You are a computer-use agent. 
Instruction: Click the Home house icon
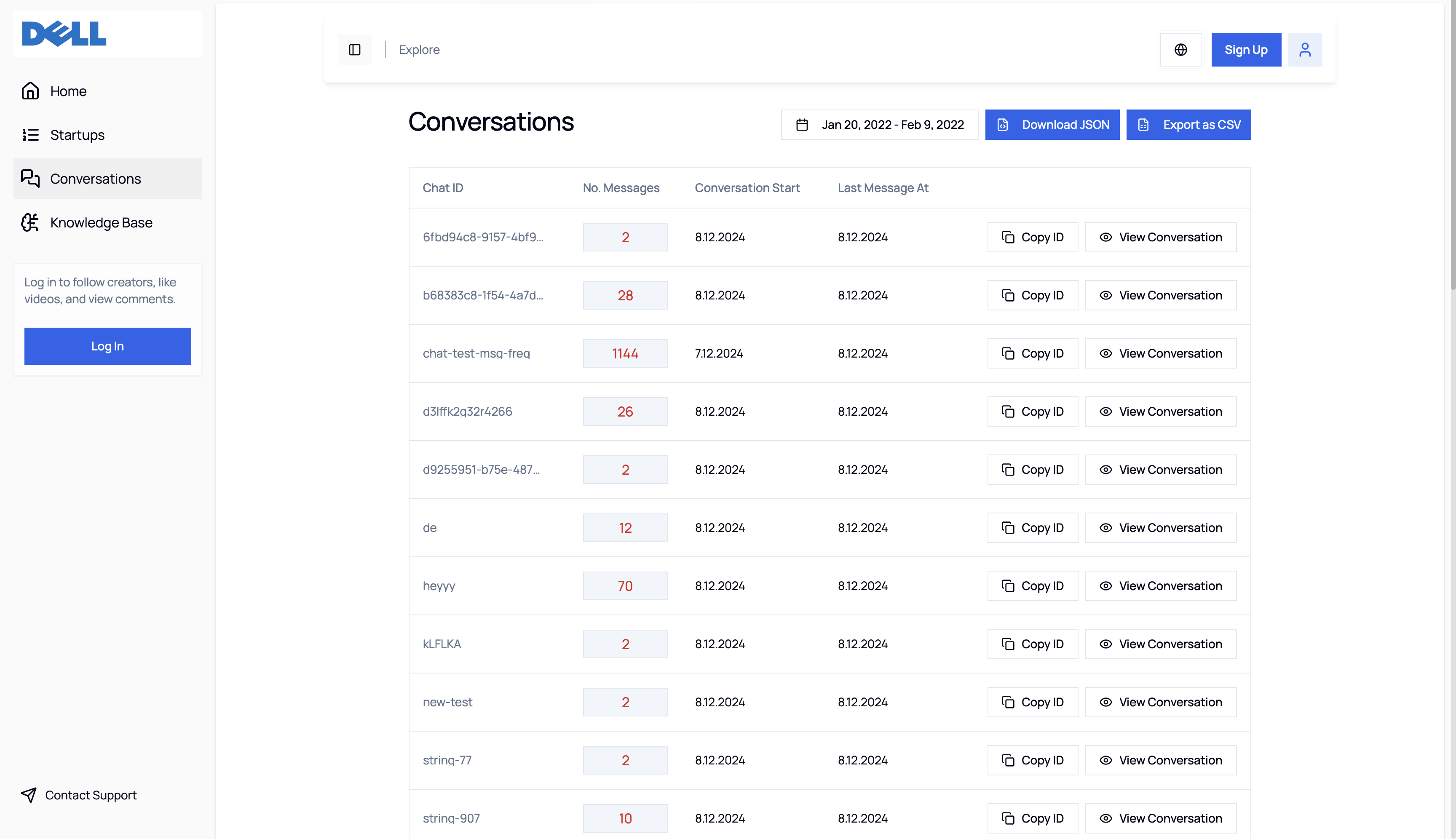pyautogui.click(x=30, y=91)
